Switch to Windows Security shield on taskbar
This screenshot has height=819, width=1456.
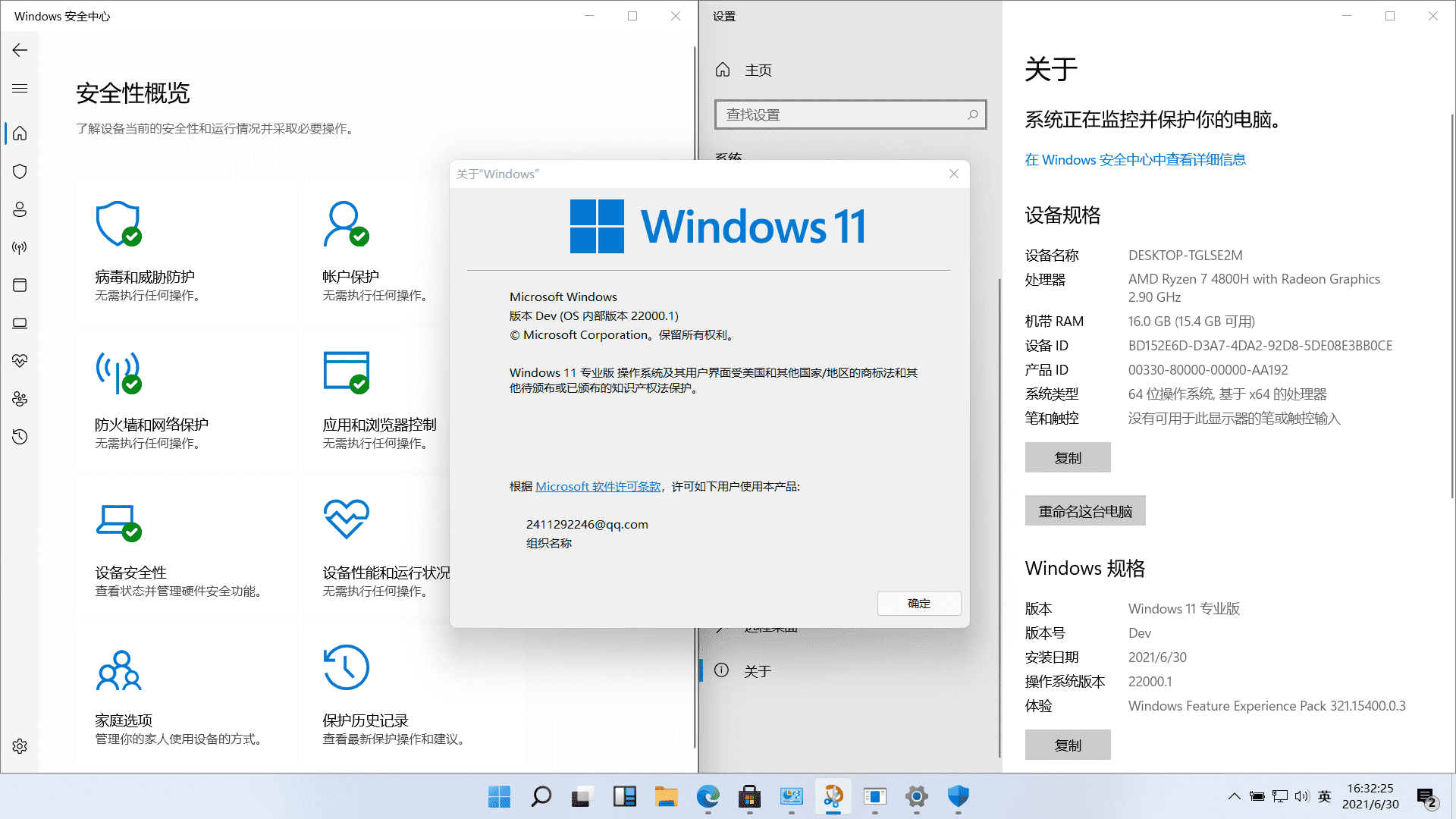(x=958, y=796)
